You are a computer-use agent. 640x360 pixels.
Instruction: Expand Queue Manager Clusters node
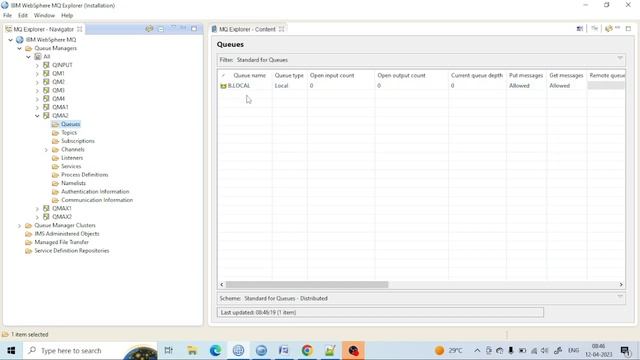pyautogui.click(x=19, y=226)
